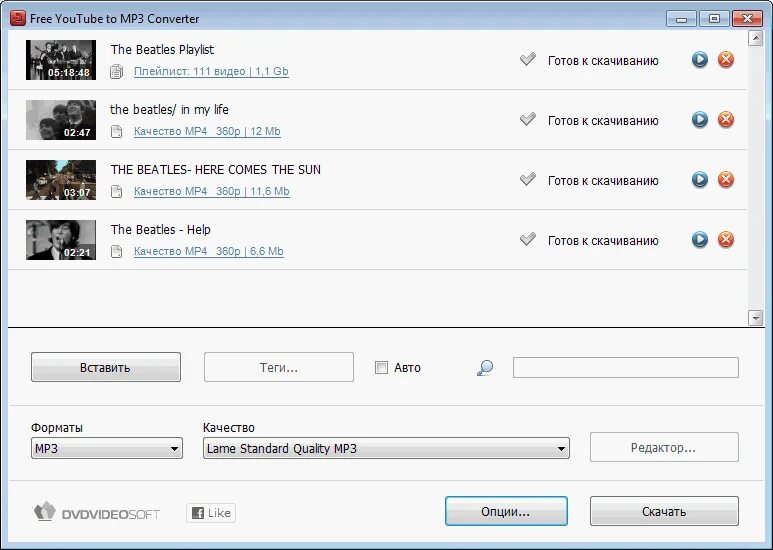Click the DVDVideoSoft logo
This screenshot has height=550, width=773.
(x=97, y=513)
